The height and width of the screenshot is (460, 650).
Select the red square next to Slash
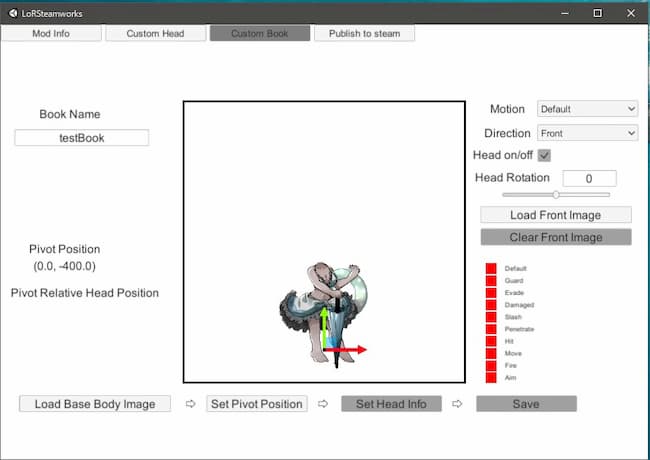491,317
